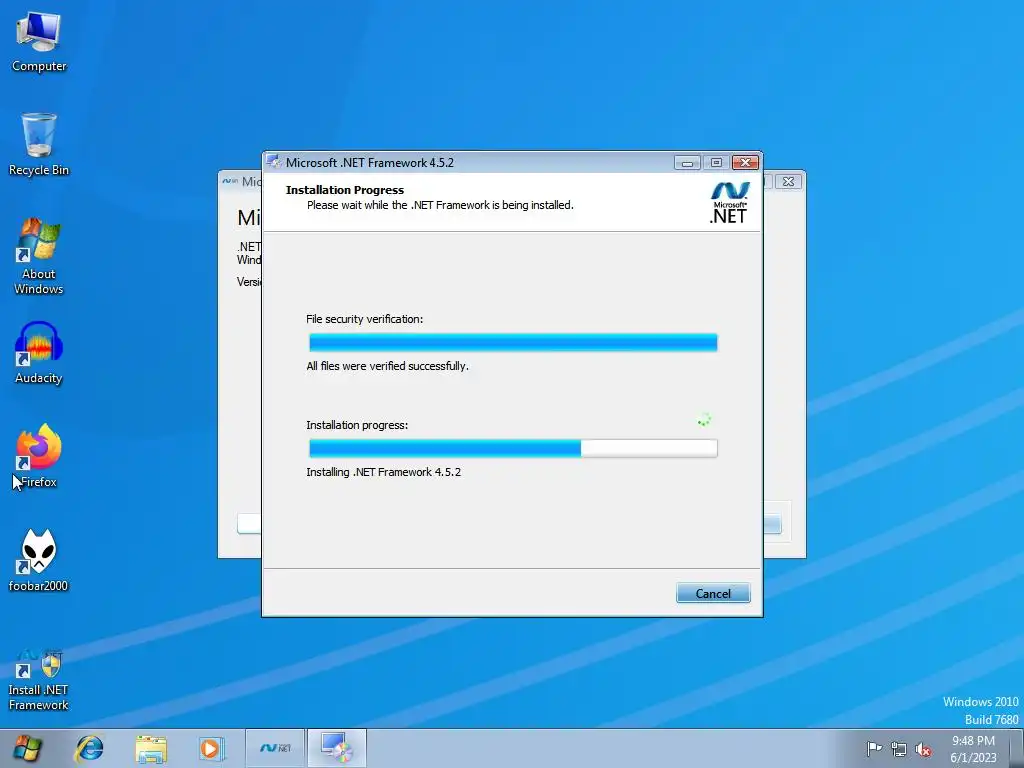Screen dimensions: 1024x768
Task: Select the Audacity desktop shortcut
Action: point(39,353)
